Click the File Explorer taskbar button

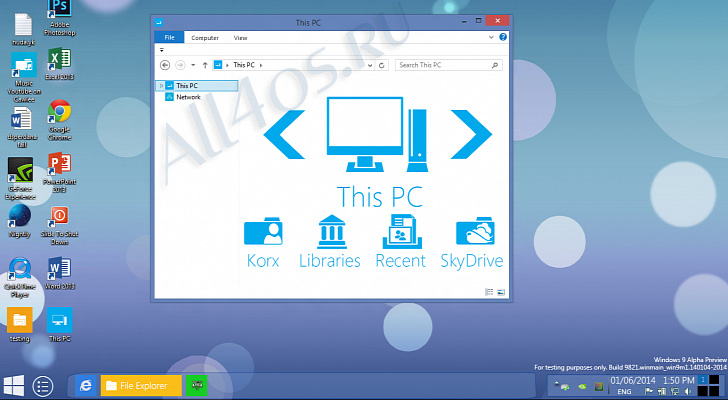point(141,386)
